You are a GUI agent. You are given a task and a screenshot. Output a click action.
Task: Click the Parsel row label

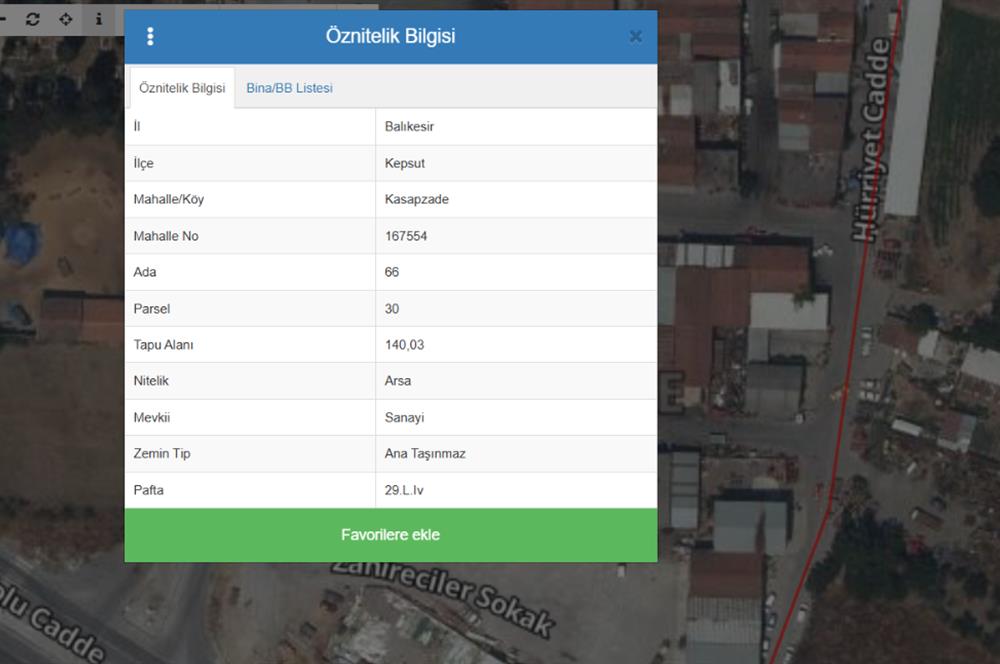click(x=151, y=309)
